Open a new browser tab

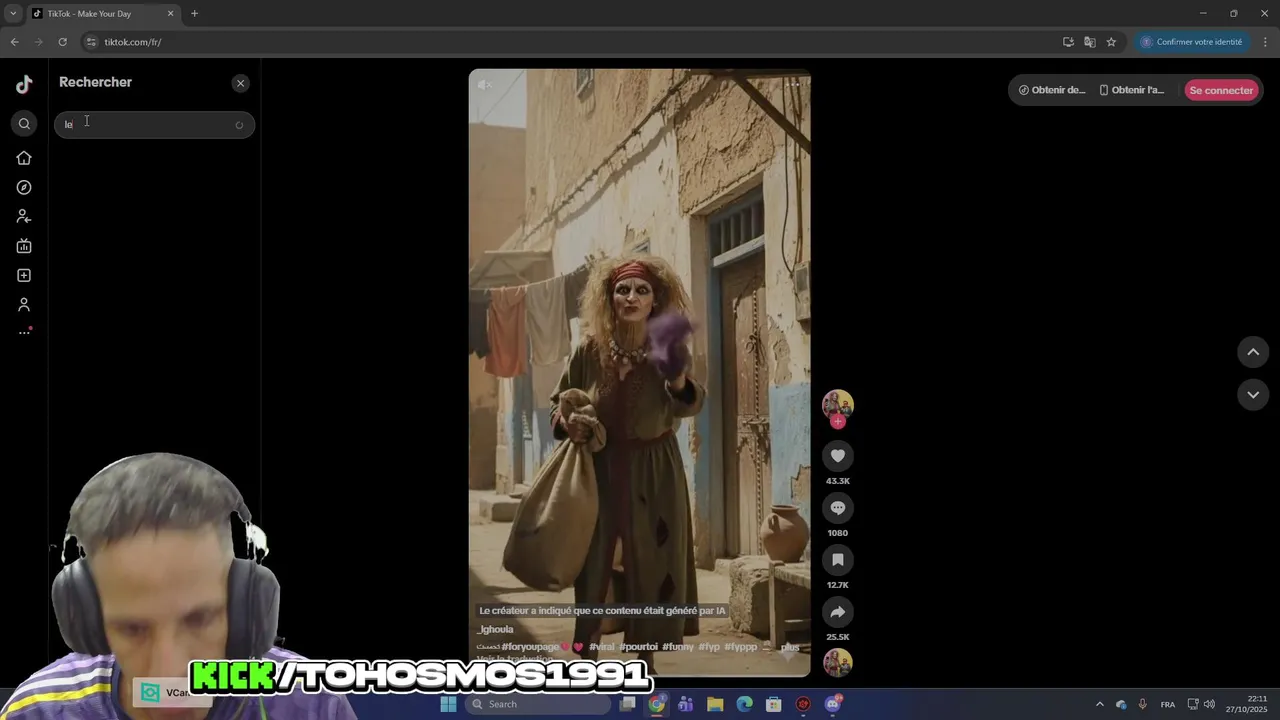point(194,14)
